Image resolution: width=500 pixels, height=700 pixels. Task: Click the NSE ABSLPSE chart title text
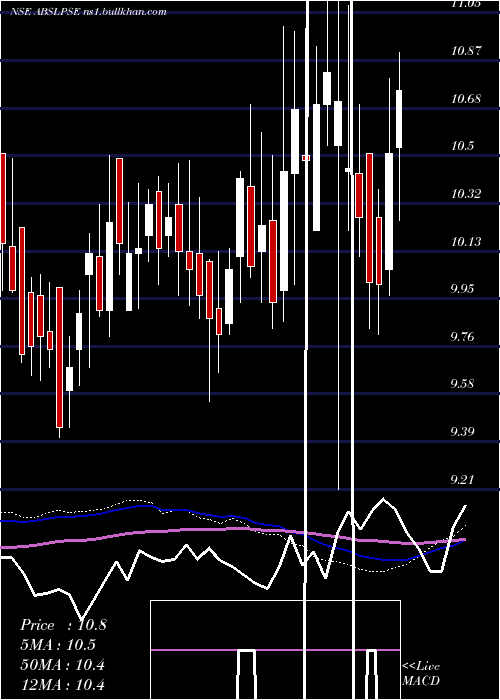click(x=88, y=12)
